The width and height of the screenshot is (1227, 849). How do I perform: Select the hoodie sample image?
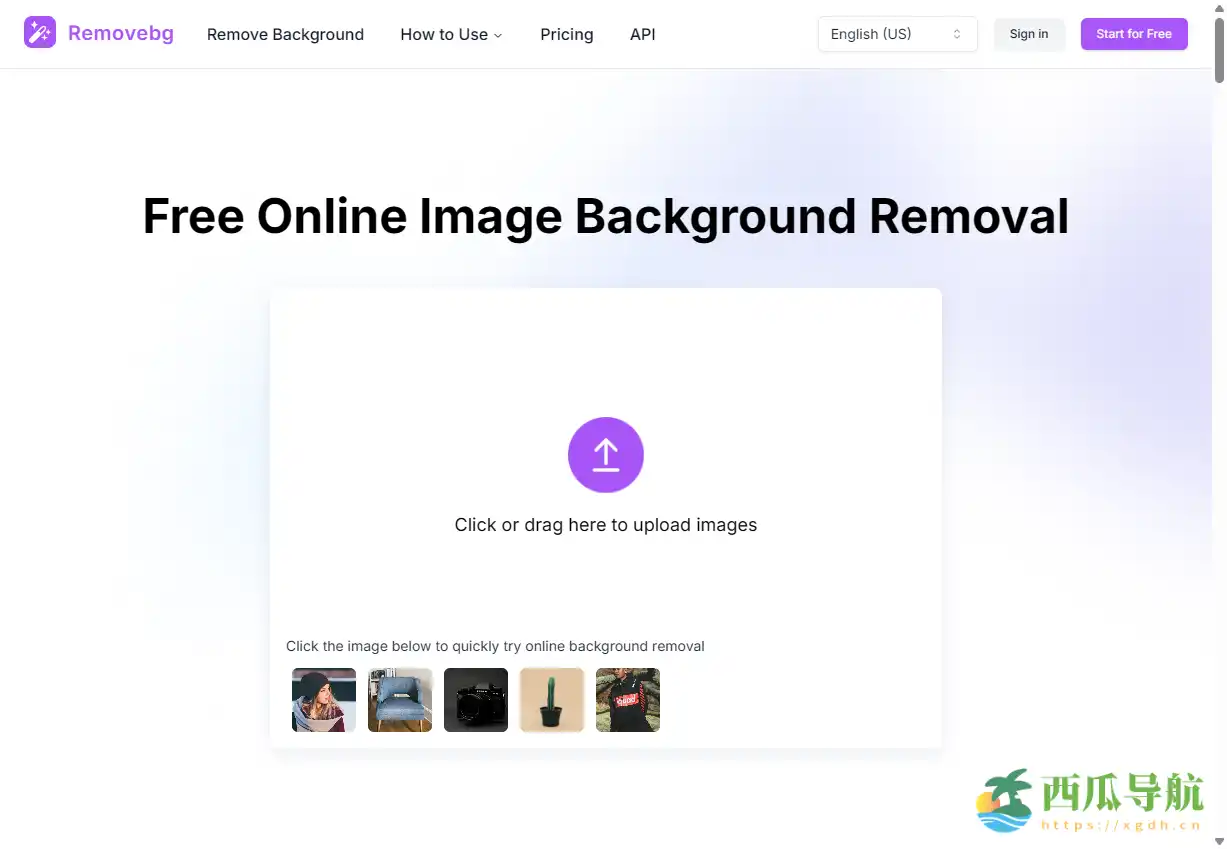point(627,700)
